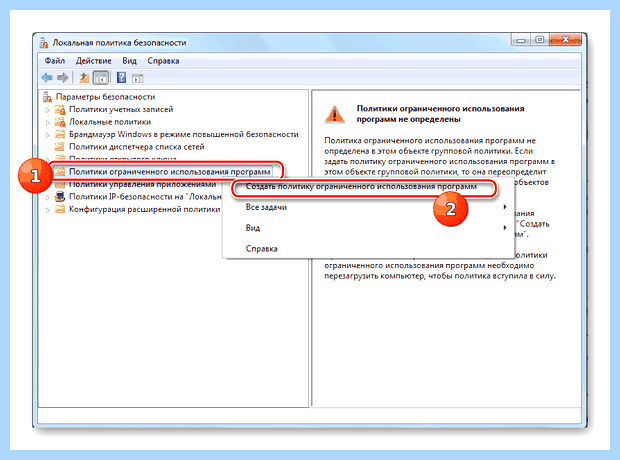
Task: Click the Конфигурация расширенной политики folder icon
Action: [x=60, y=209]
